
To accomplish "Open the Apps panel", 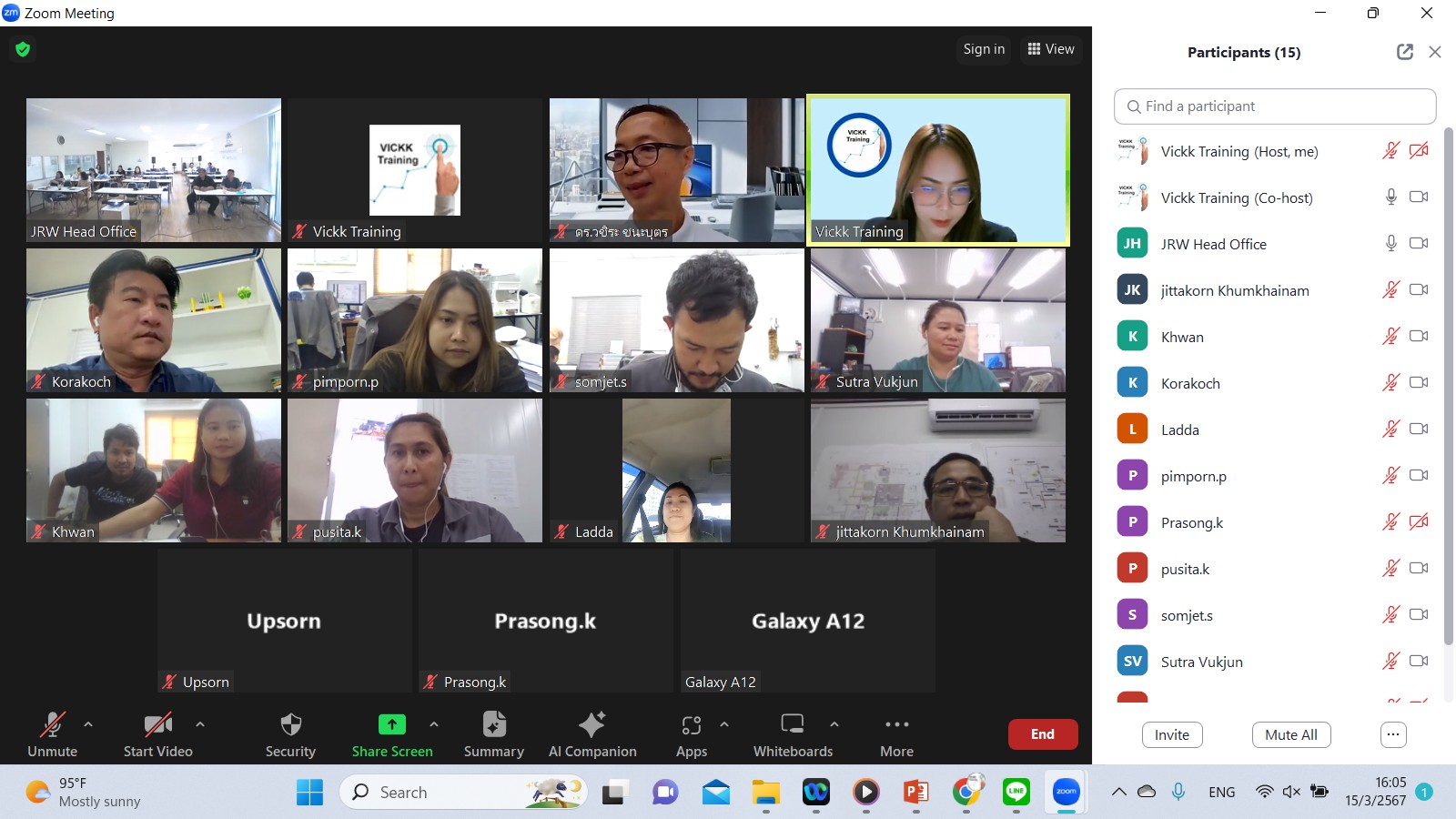I will pos(692,733).
